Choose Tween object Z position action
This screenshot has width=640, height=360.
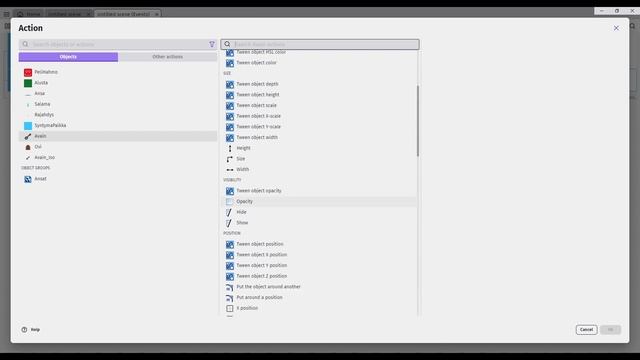coord(319,276)
